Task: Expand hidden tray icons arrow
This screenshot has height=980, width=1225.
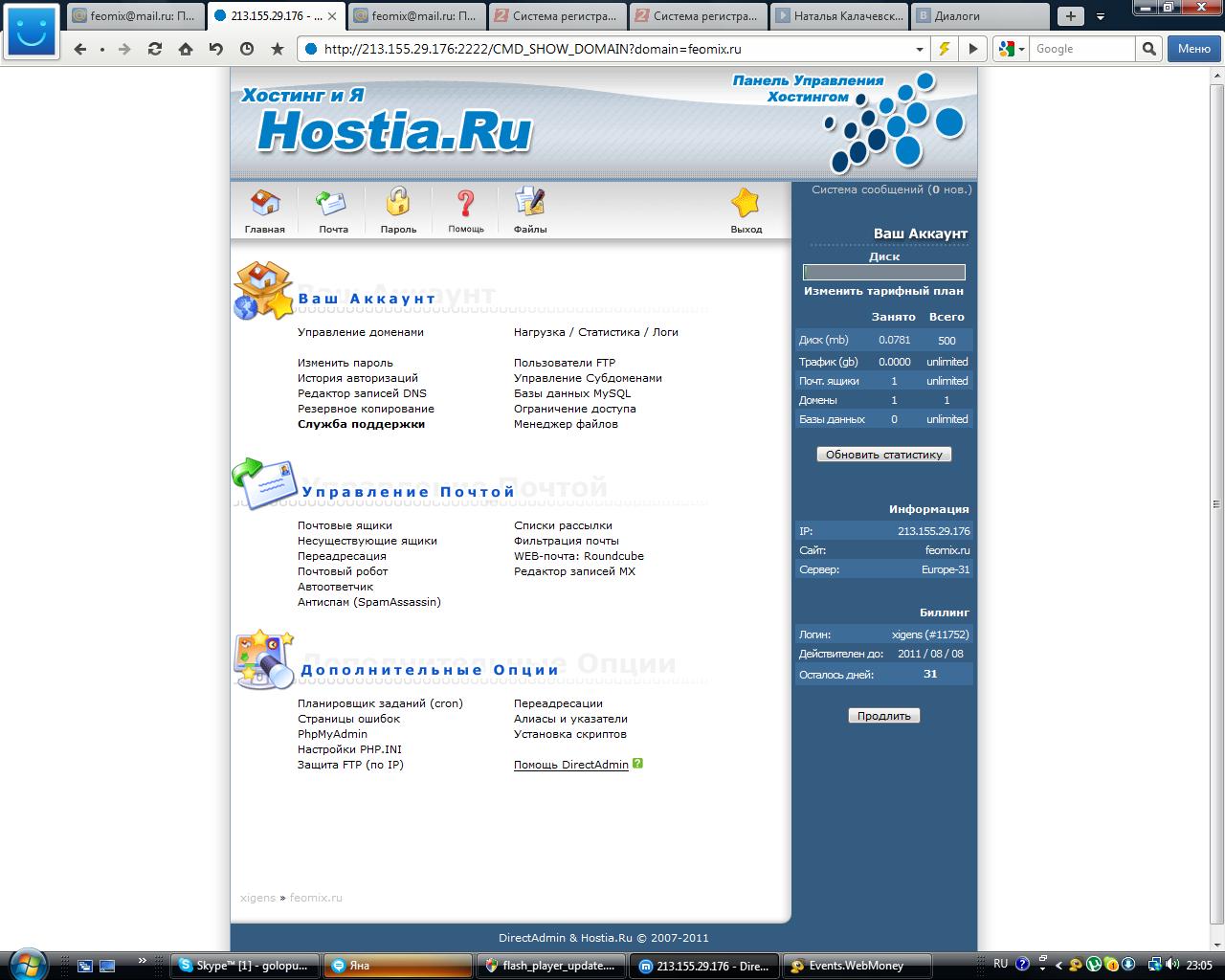Action: pos(1058,965)
